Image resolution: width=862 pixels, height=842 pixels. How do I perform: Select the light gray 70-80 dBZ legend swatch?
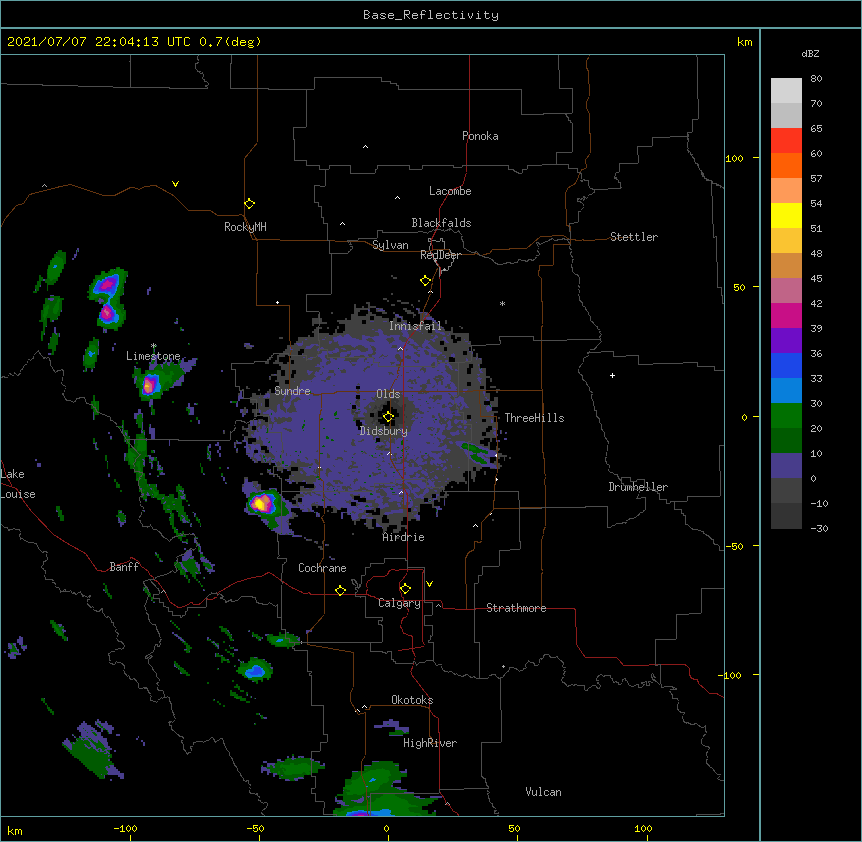[x=786, y=91]
